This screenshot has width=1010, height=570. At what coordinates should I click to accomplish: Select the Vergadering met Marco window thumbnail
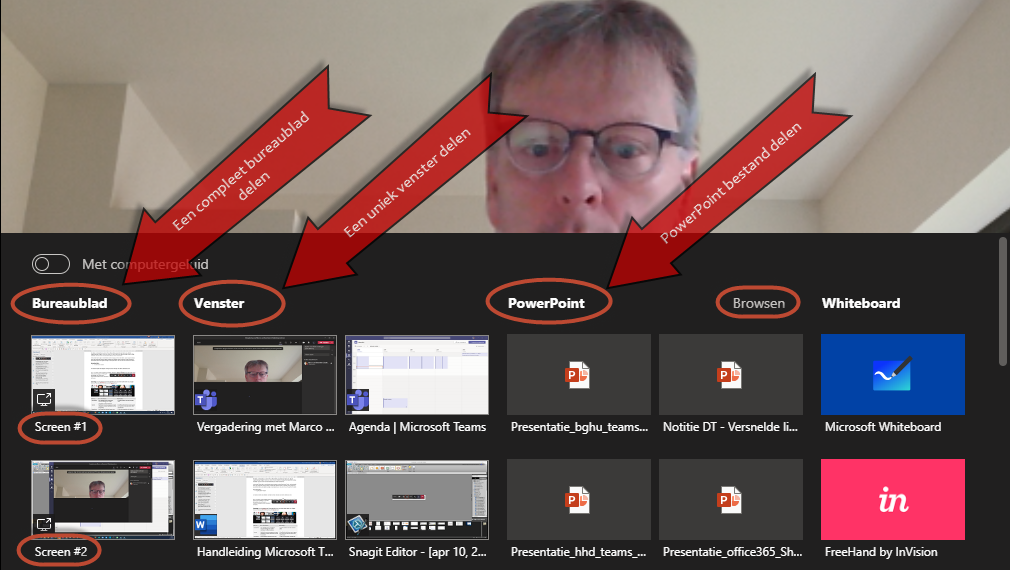point(264,374)
